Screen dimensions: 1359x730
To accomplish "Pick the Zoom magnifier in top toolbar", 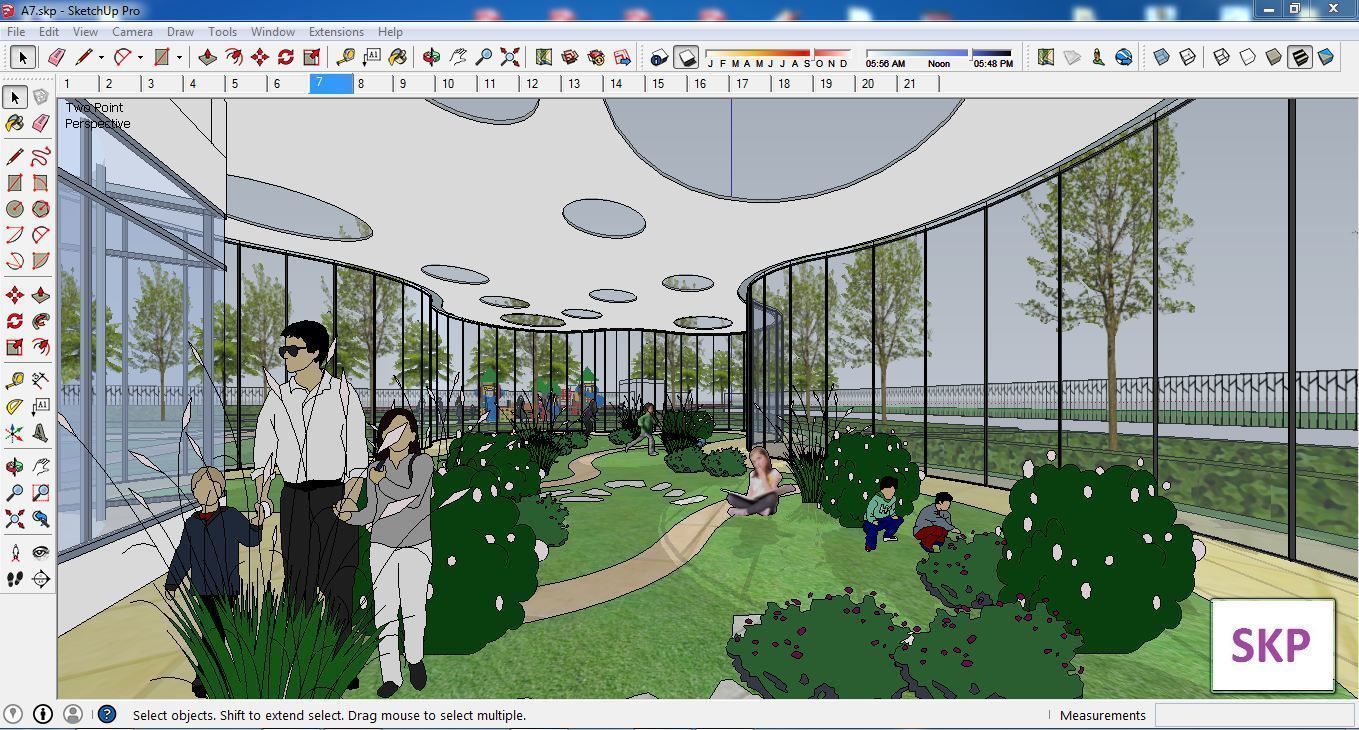I will [x=484, y=57].
